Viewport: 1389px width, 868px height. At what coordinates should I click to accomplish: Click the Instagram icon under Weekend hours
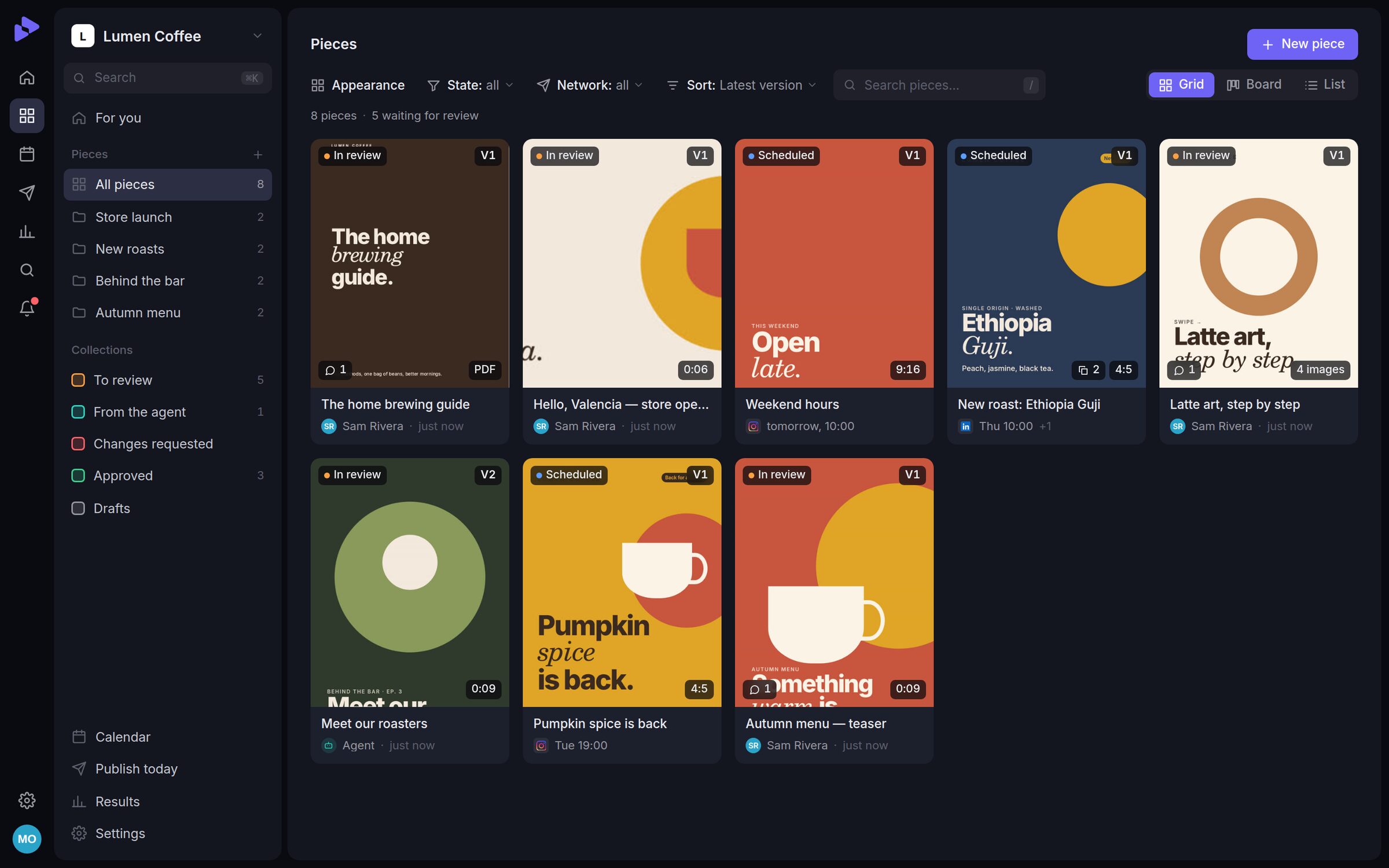[x=753, y=426]
